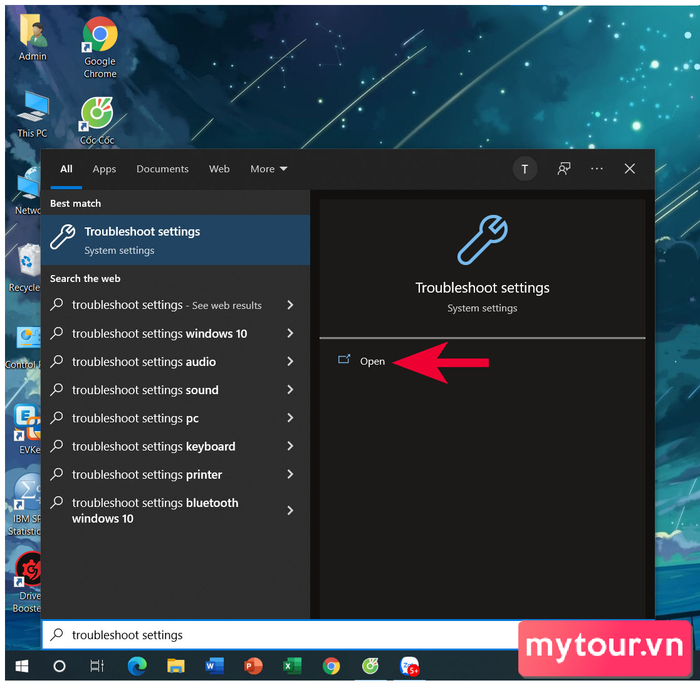This screenshot has width=700, height=688.
Task: Open Task View on taskbar
Action: point(97,666)
